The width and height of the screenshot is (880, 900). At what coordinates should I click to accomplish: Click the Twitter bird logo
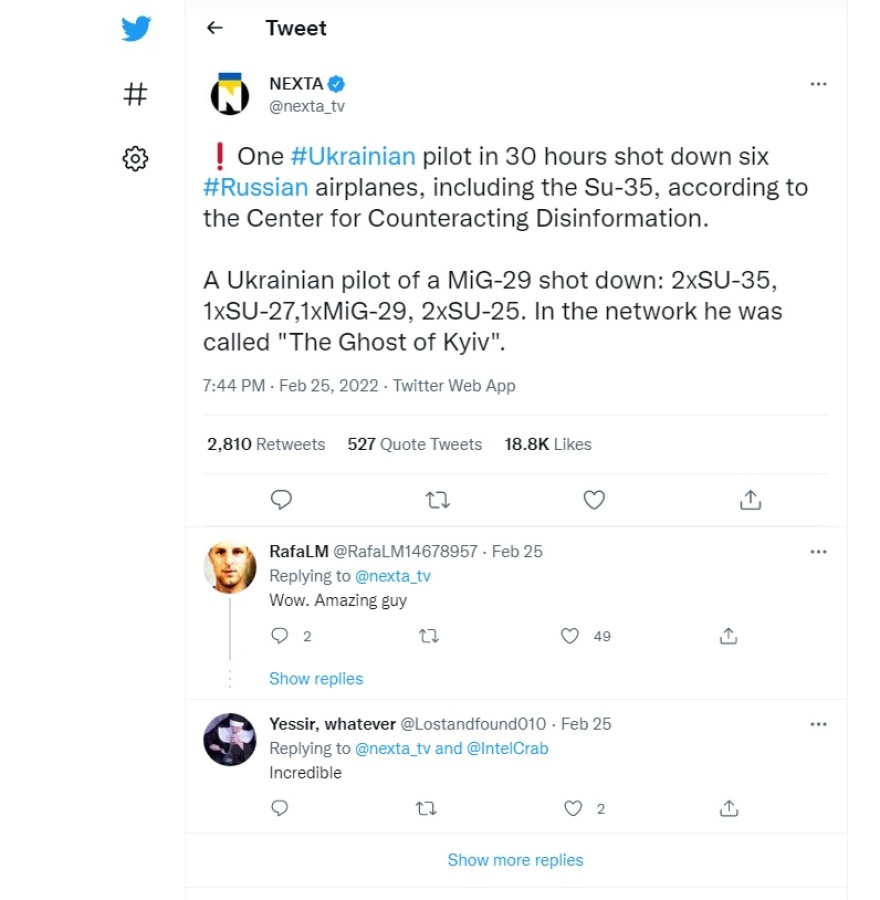point(136,28)
